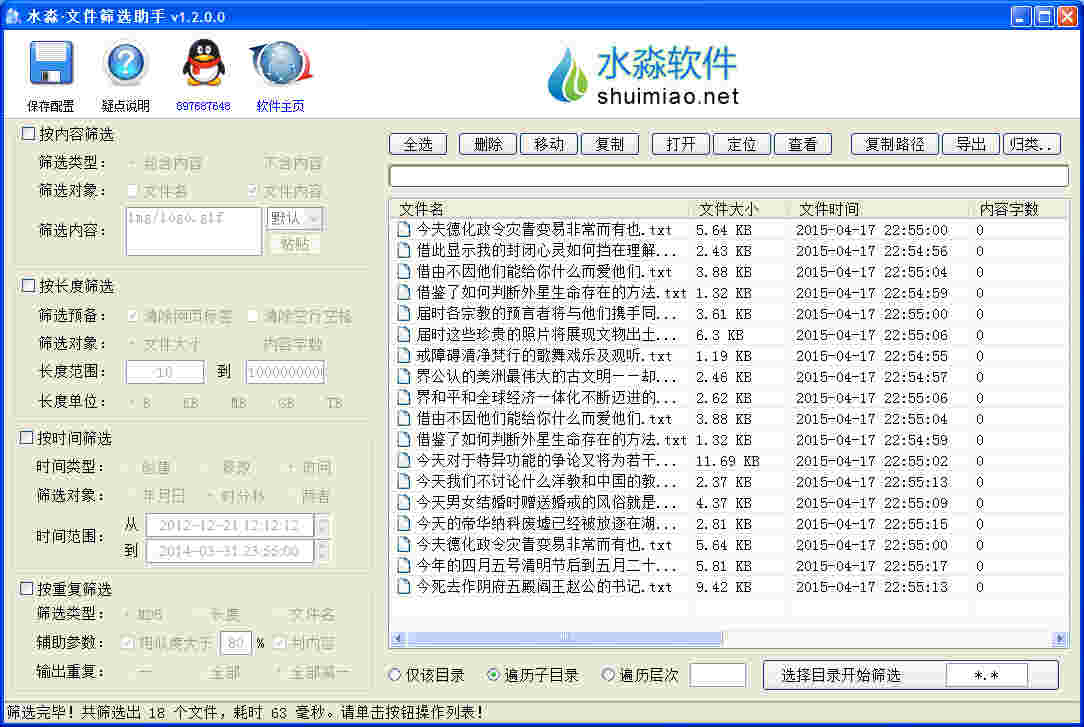Click the 全选 button
Viewport: 1084px width, 727px height.
pos(418,144)
